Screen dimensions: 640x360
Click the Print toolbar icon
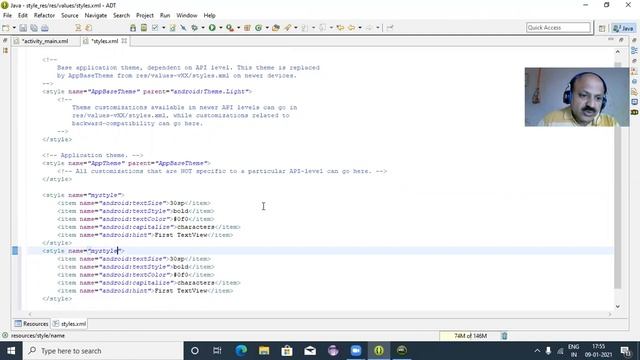(44, 28)
